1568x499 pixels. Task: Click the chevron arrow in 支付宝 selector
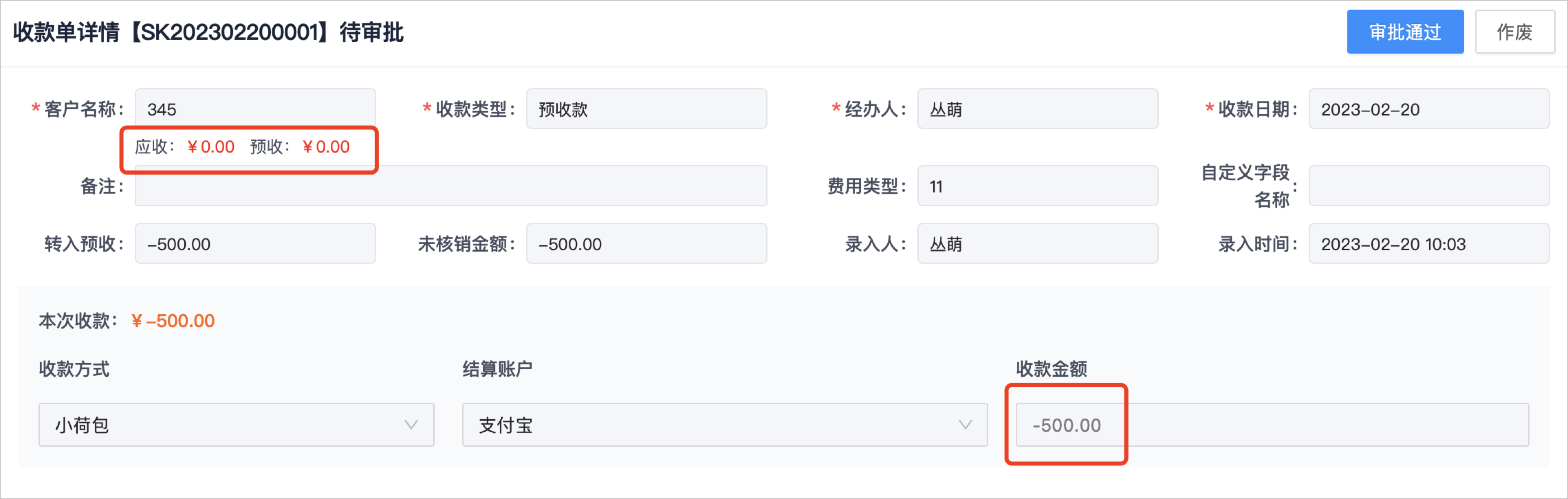click(x=966, y=425)
